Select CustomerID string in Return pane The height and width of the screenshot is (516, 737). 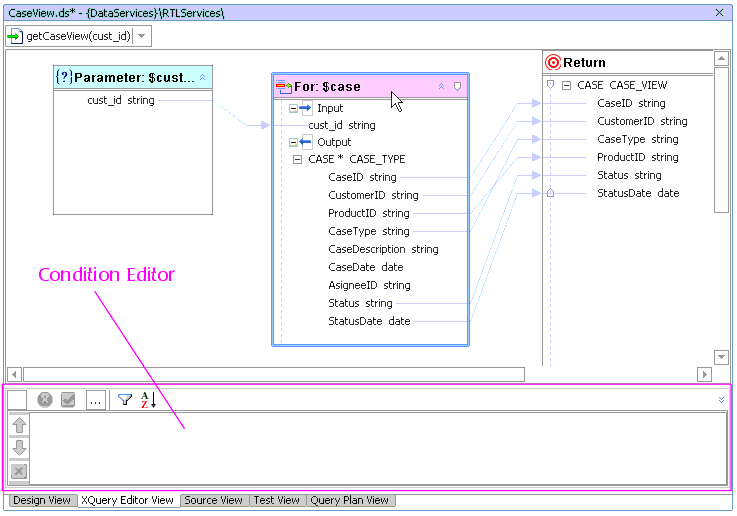[x=642, y=121]
